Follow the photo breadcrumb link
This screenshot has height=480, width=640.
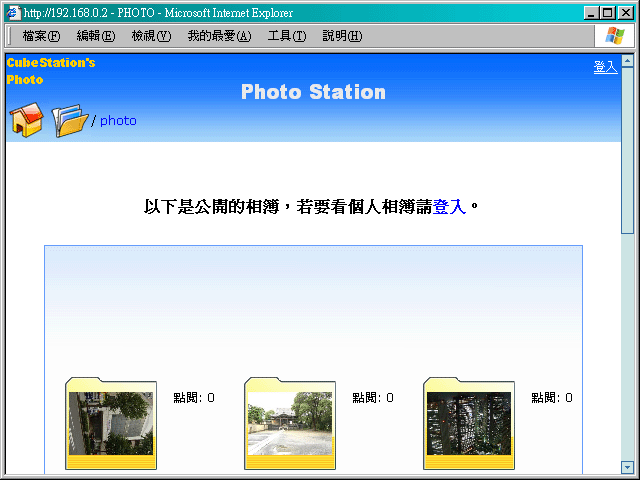pyautogui.click(x=118, y=121)
